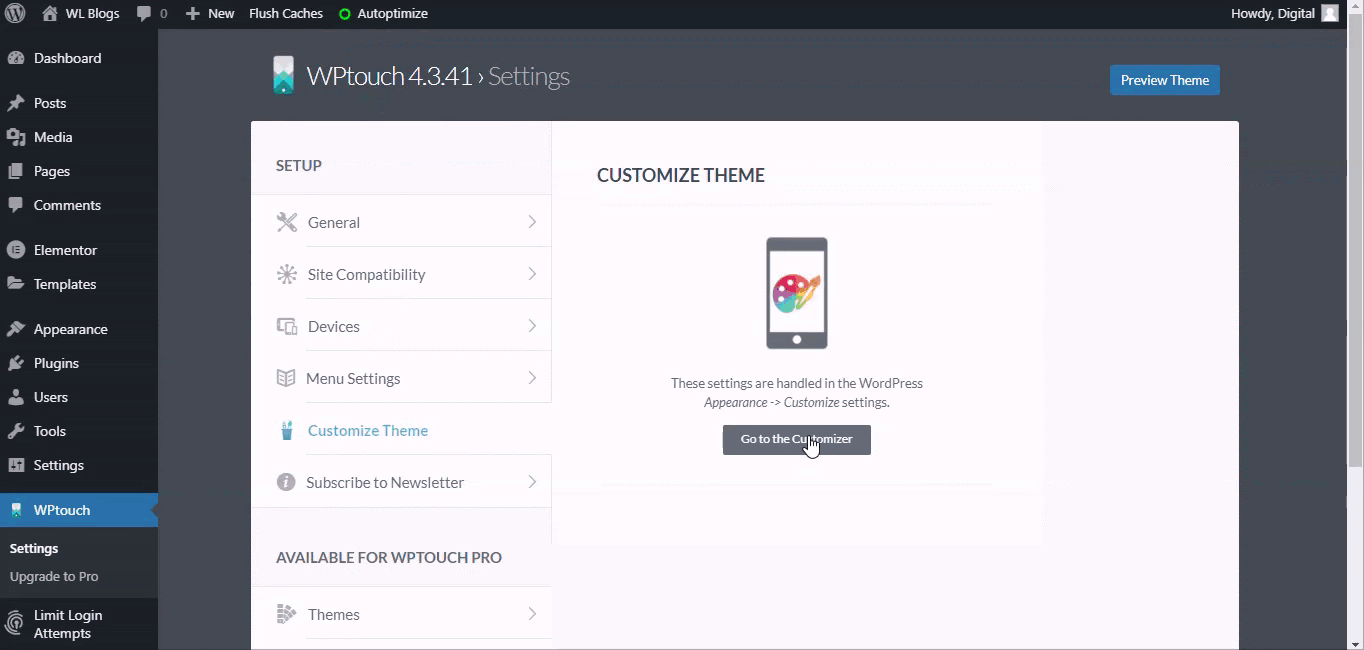The image size is (1364, 650).
Task: Open the WL Blogs home icon
Action: [x=50, y=13]
